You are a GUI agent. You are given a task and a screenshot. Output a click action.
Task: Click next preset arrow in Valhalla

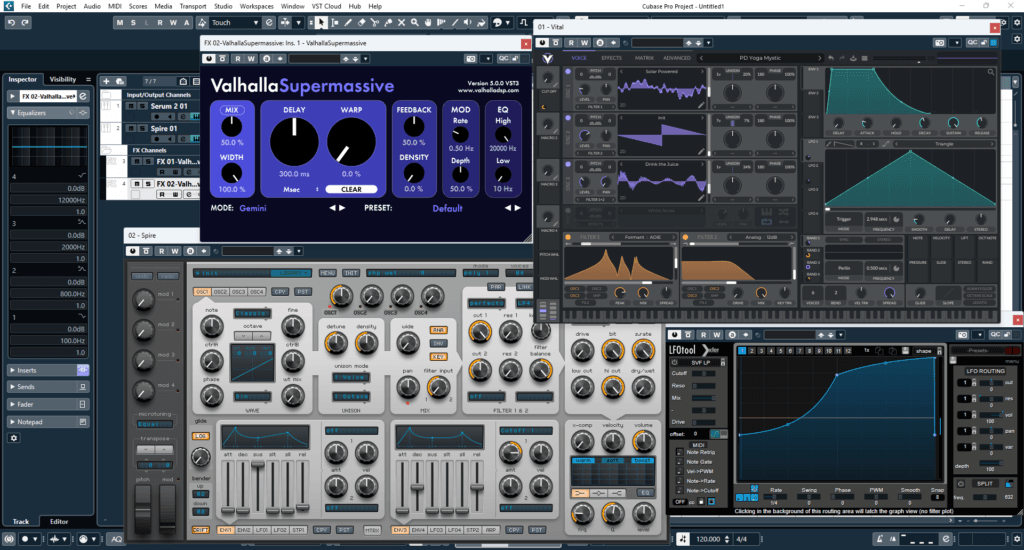tap(518, 208)
